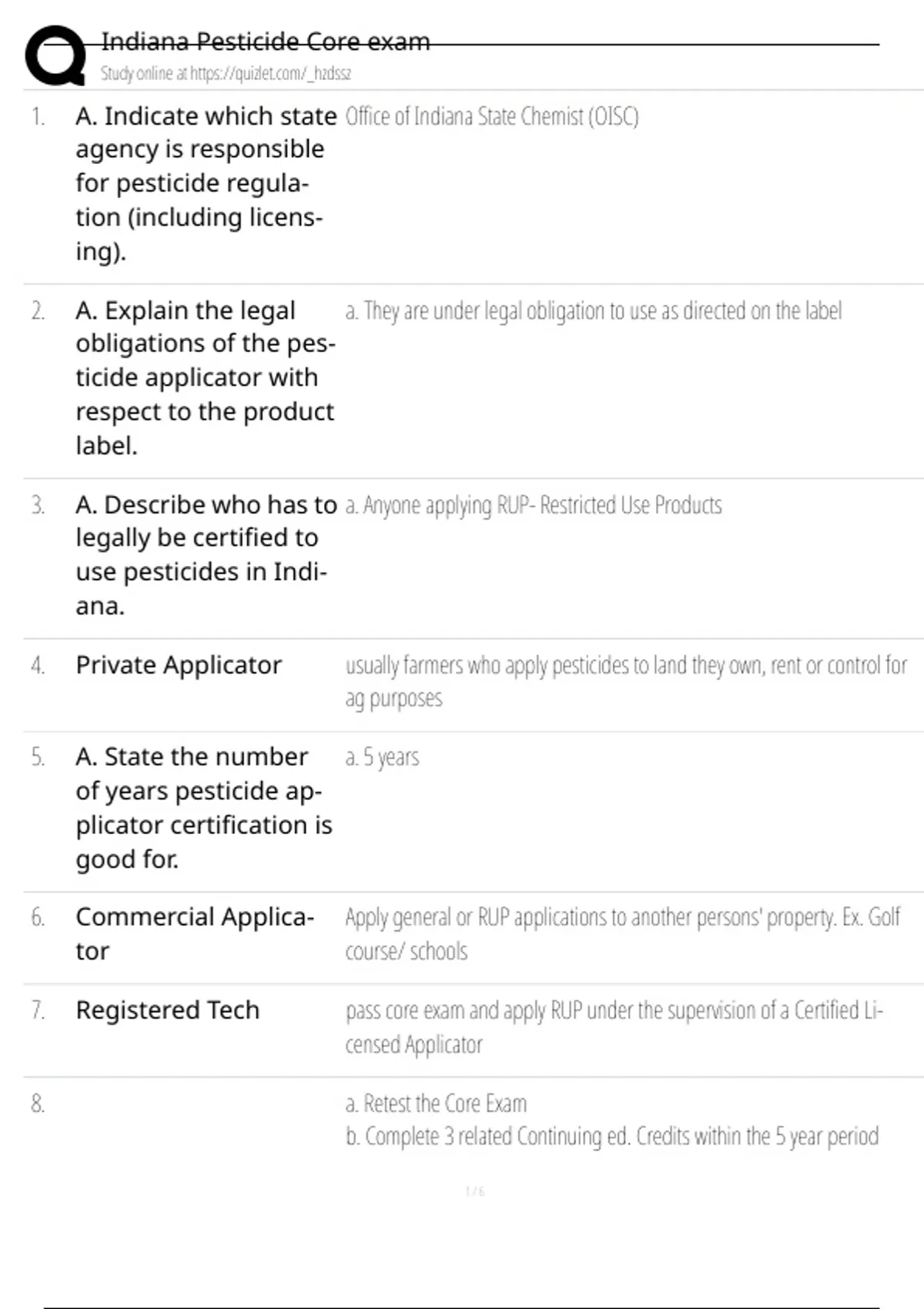Click the '5 years' answer
Viewport: 924px width, 1309px height.
coord(382,758)
